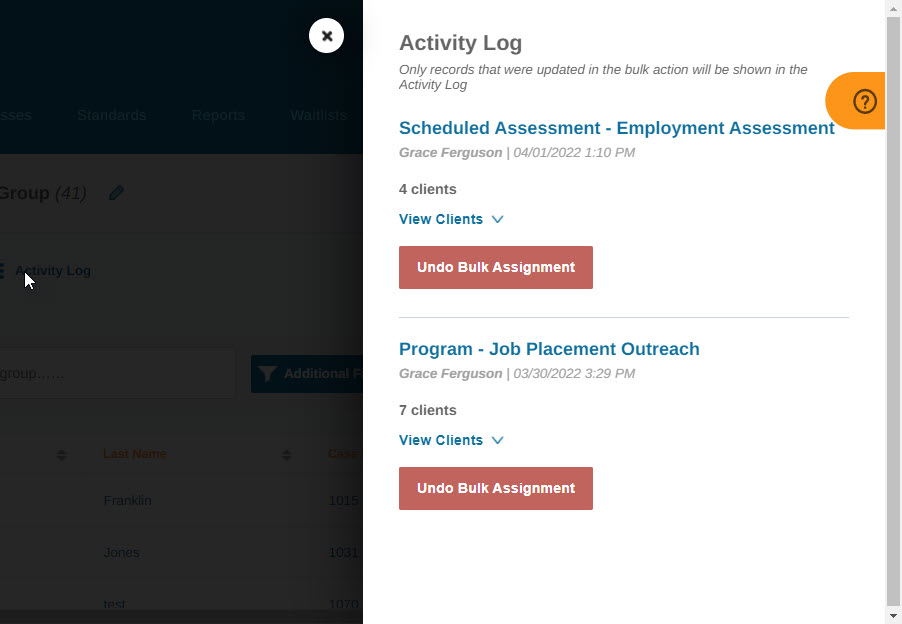This screenshot has width=902, height=624.
Task: Click chevron next to the 7 clients list
Action: pos(498,440)
